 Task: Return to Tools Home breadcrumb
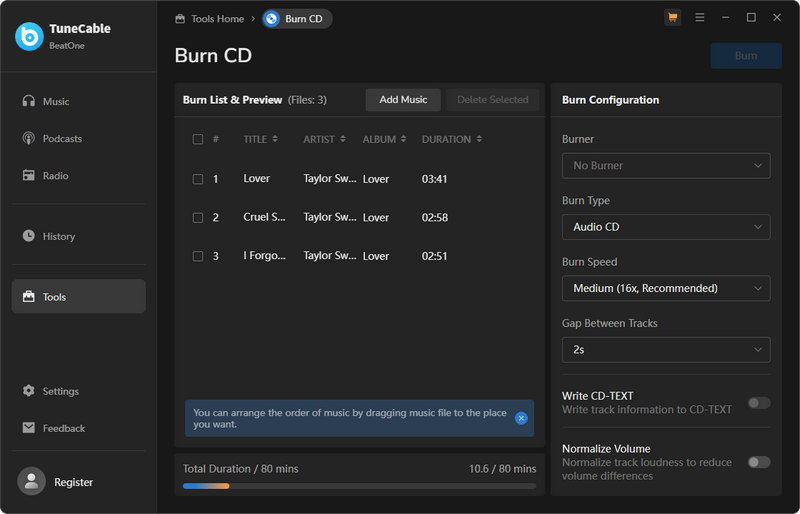[x=217, y=19]
